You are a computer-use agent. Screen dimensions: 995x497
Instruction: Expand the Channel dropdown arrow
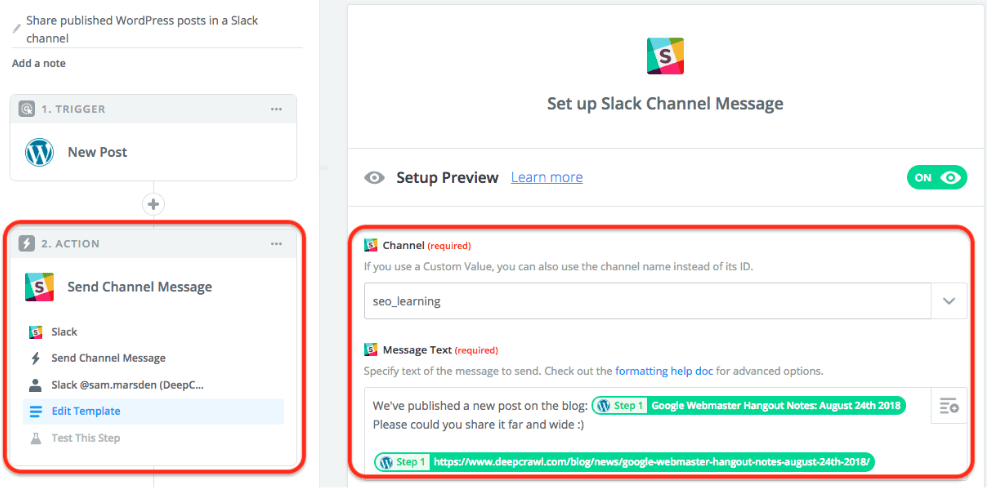point(949,301)
